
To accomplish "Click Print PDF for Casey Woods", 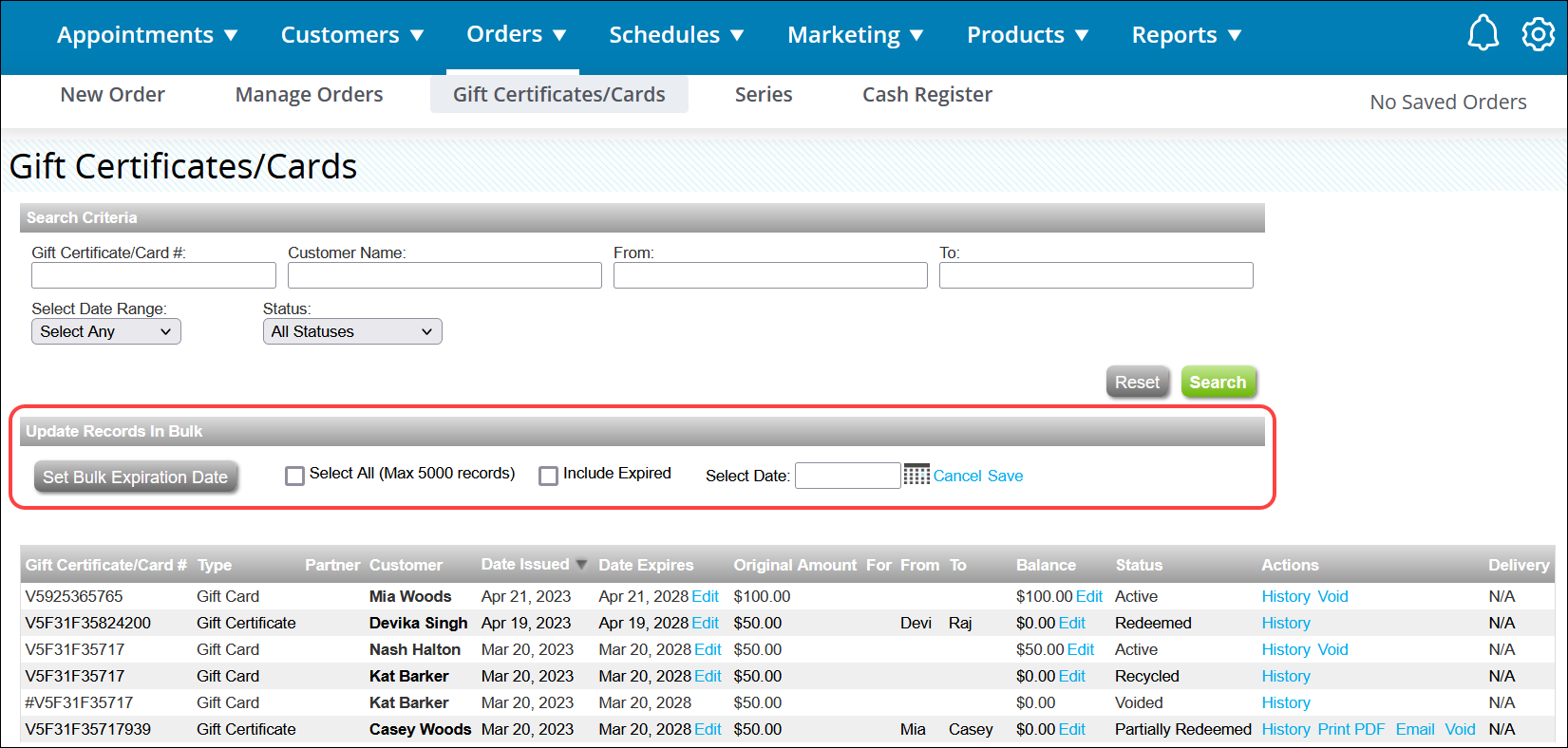I will (1351, 729).
